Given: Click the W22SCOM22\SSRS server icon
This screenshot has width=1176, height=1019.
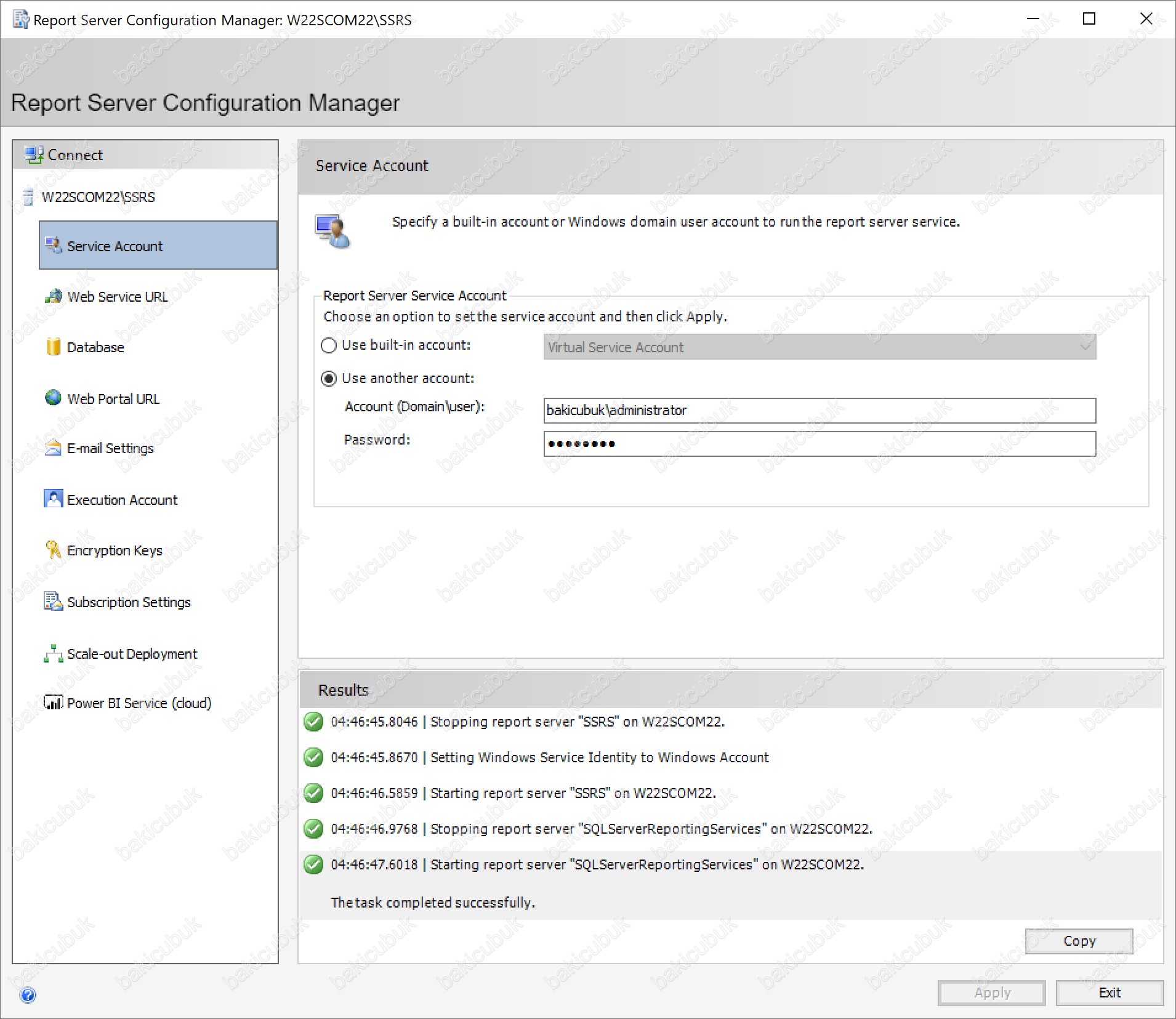Looking at the screenshot, I should [27, 197].
